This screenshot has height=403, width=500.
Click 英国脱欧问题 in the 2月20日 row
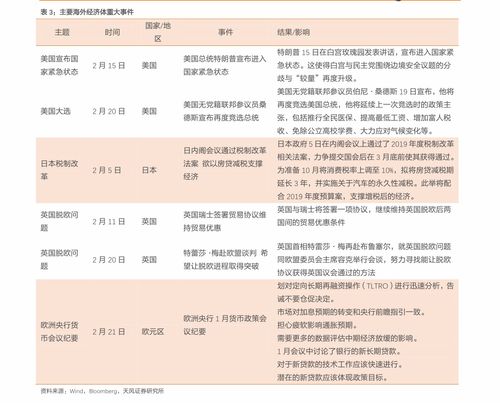59,259
